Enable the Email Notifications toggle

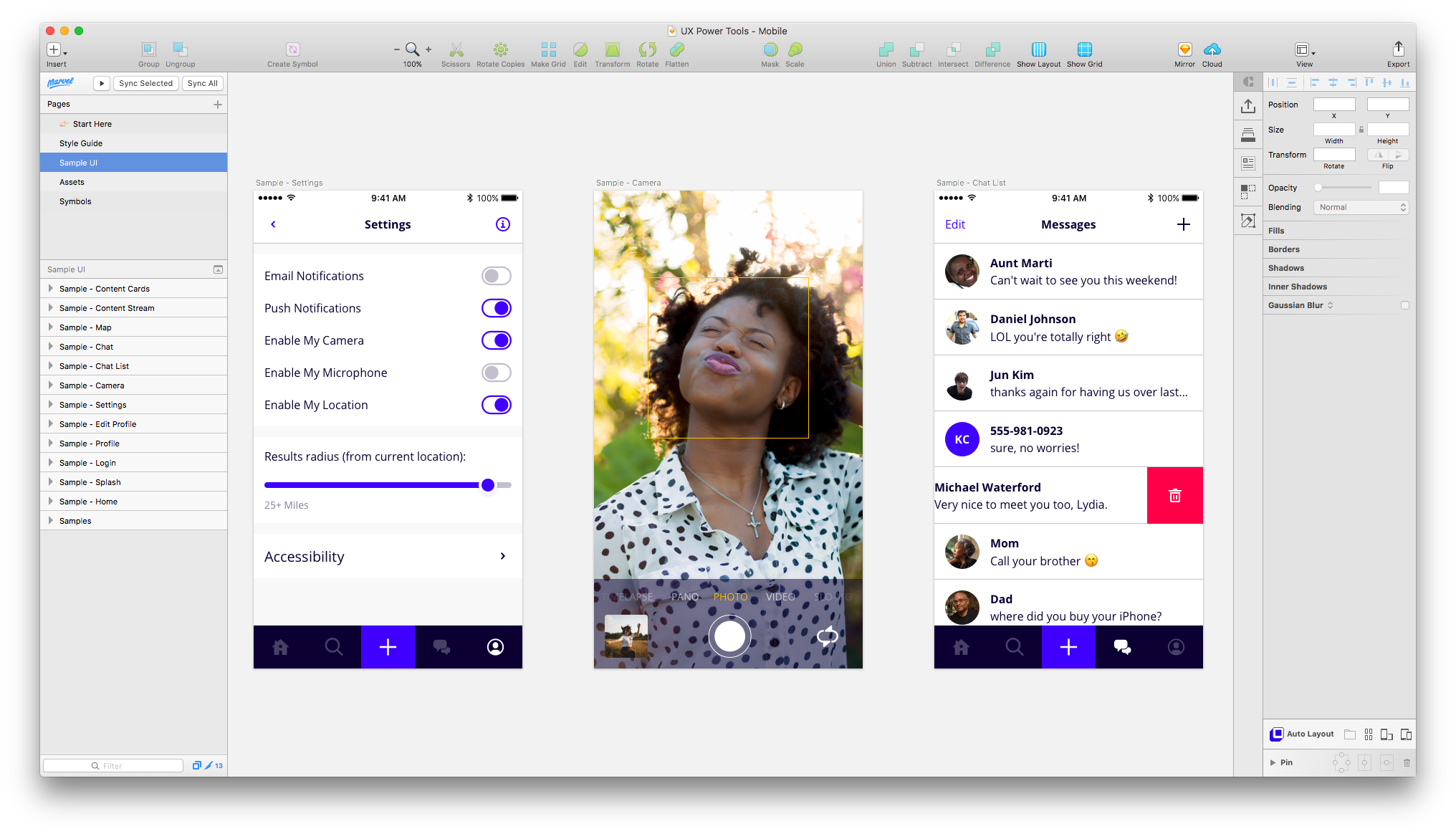pyautogui.click(x=497, y=275)
